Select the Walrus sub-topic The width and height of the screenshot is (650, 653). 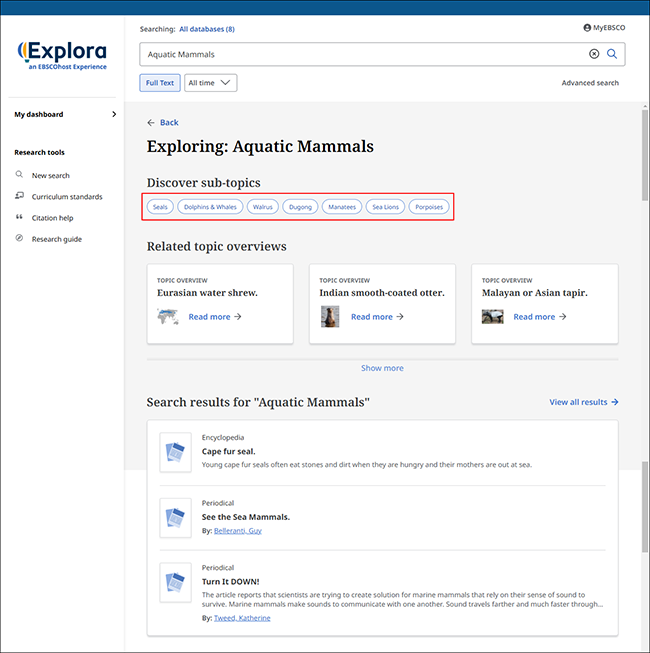pyautogui.click(x=263, y=207)
